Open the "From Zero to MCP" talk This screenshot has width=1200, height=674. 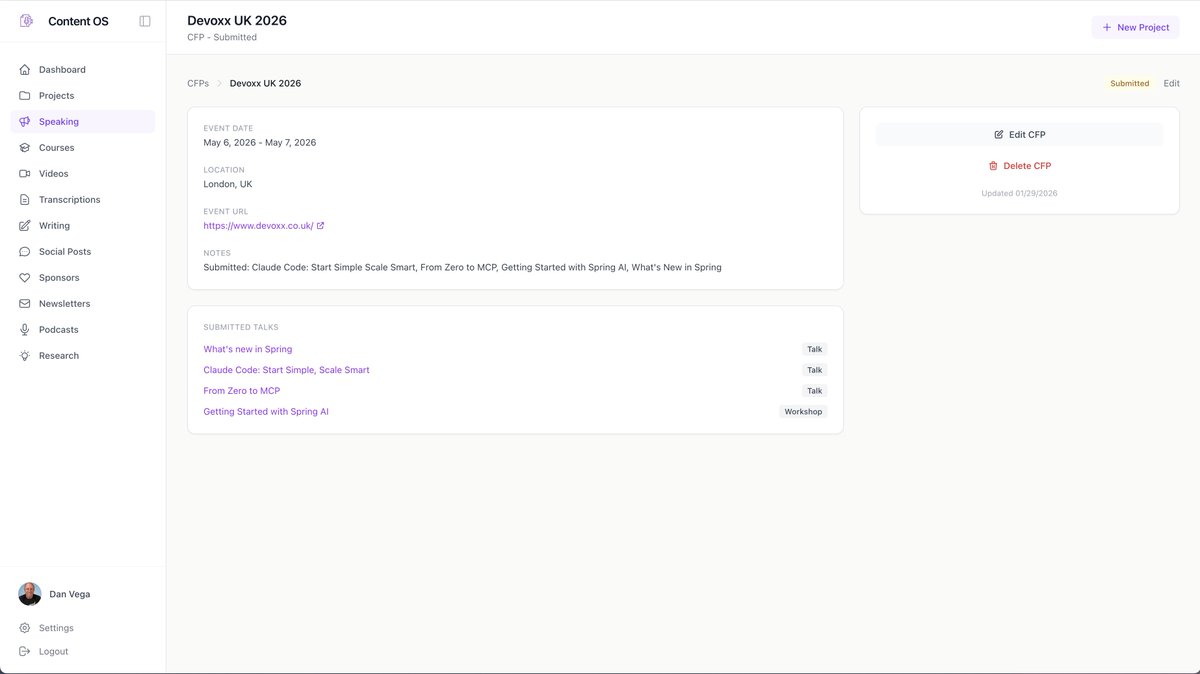tap(242, 391)
